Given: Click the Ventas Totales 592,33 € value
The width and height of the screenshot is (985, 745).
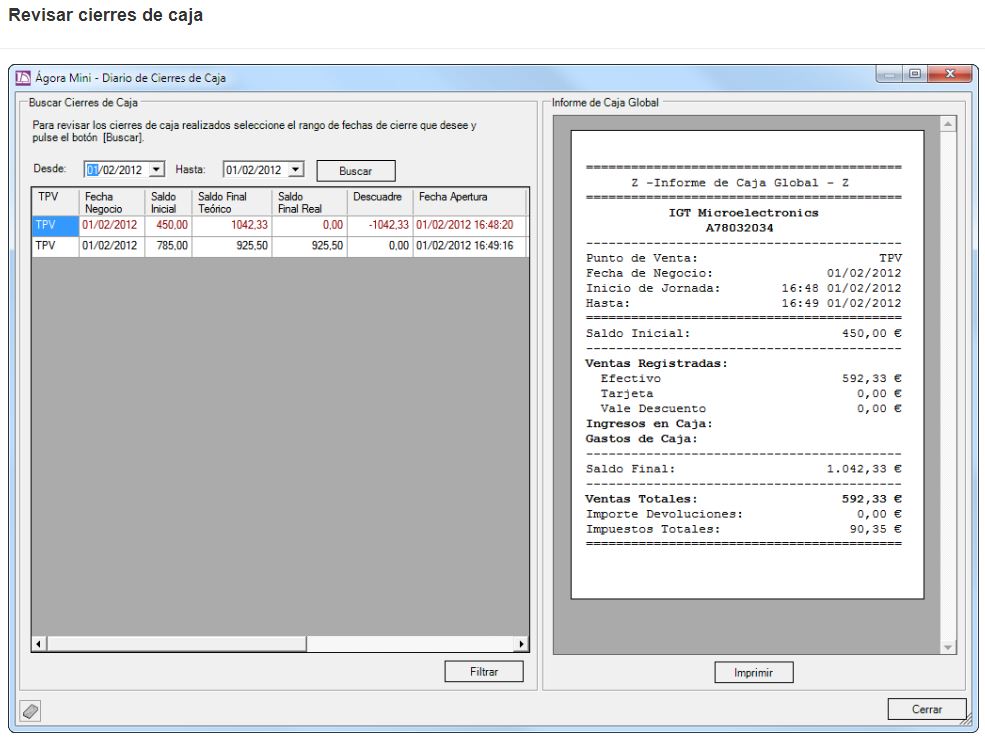Looking at the screenshot, I should click(871, 499).
